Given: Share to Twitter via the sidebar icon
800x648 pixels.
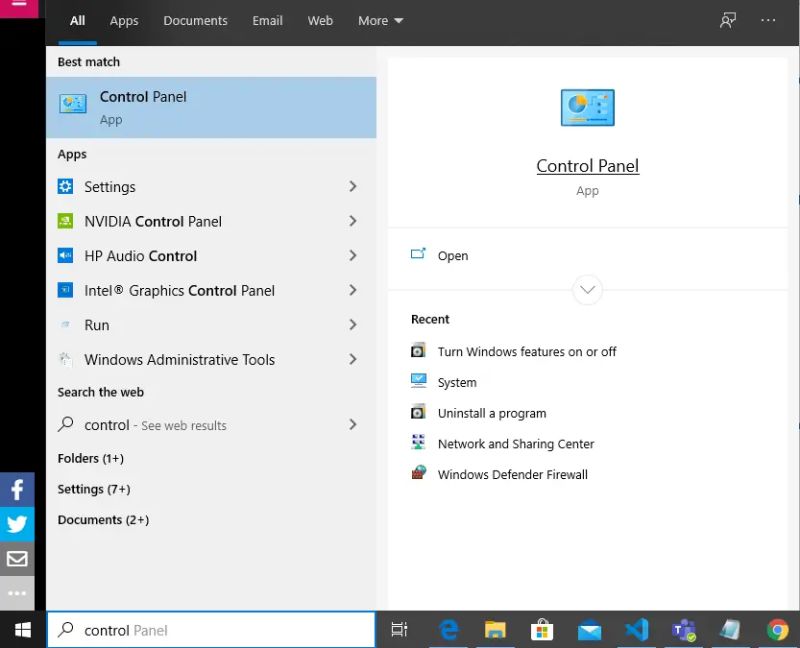Looking at the screenshot, I should tap(16, 524).
